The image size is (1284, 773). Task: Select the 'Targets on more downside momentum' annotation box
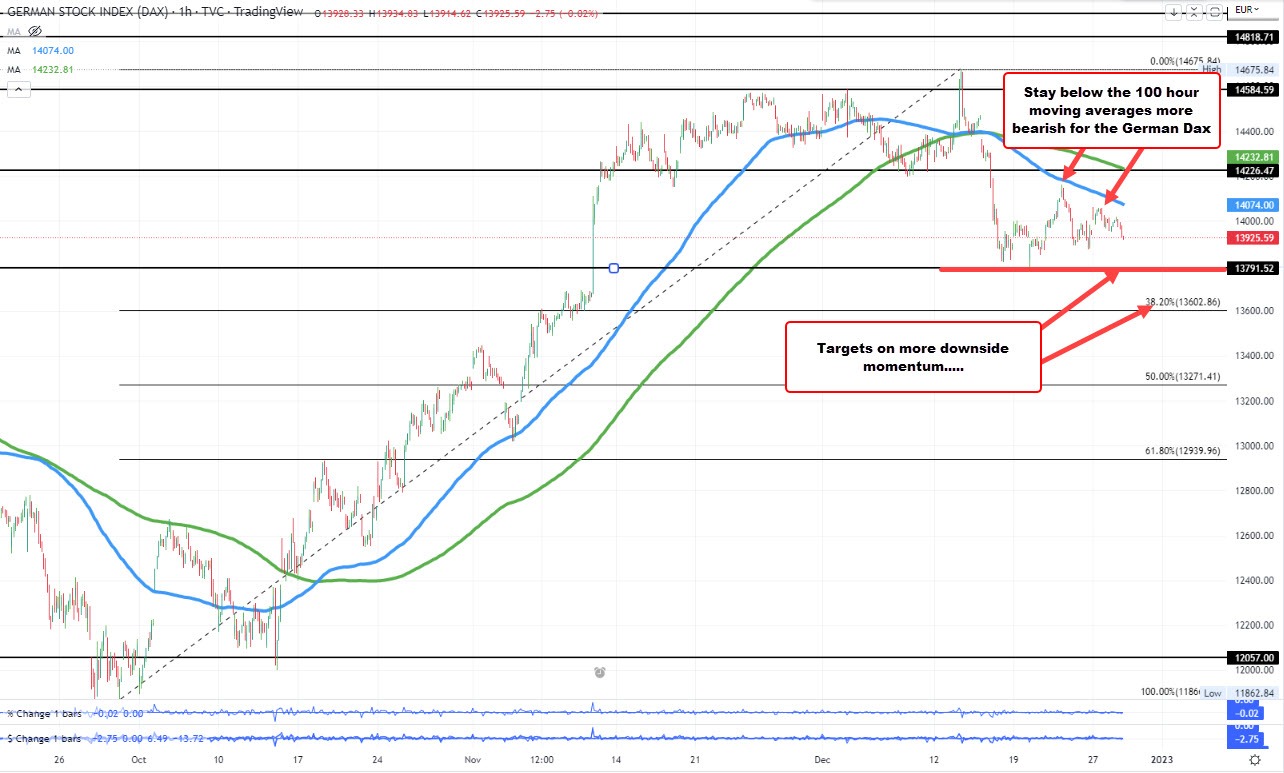(x=913, y=357)
